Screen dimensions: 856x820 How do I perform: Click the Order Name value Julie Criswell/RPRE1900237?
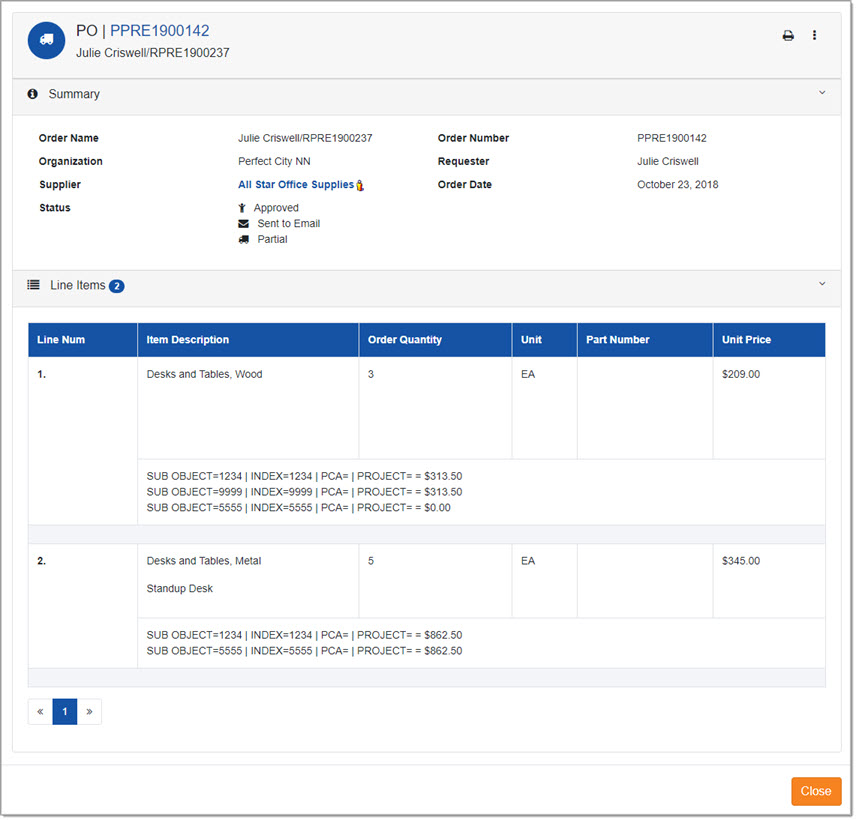click(305, 138)
